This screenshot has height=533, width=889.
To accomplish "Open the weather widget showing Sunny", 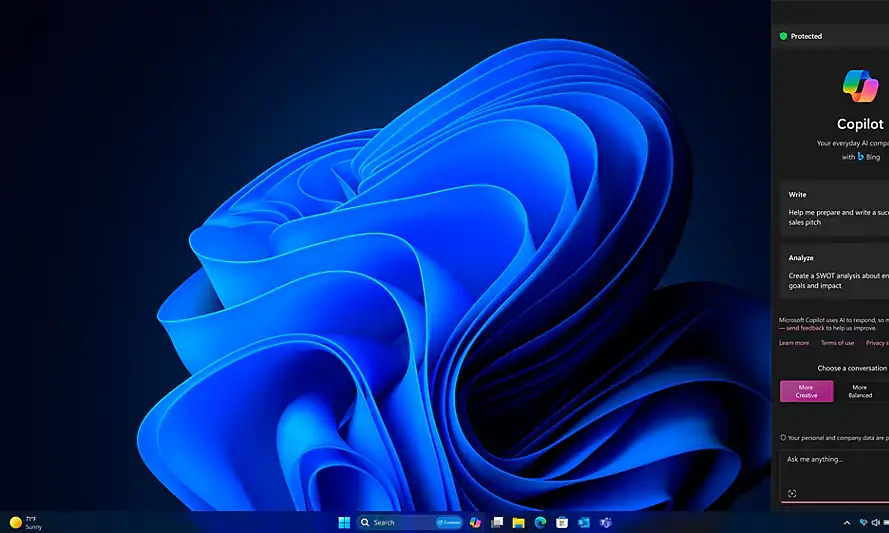I will pyautogui.click(x=26, y=522).
